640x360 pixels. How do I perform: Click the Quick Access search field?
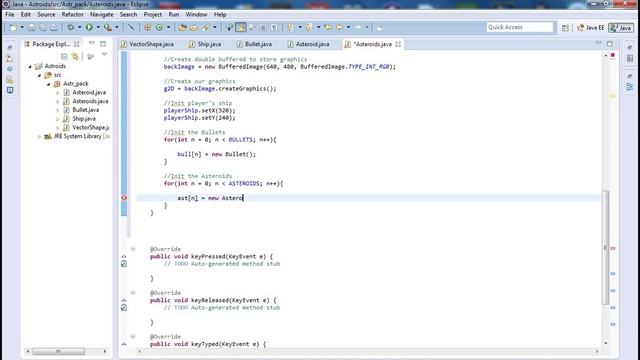coord(520,27)
